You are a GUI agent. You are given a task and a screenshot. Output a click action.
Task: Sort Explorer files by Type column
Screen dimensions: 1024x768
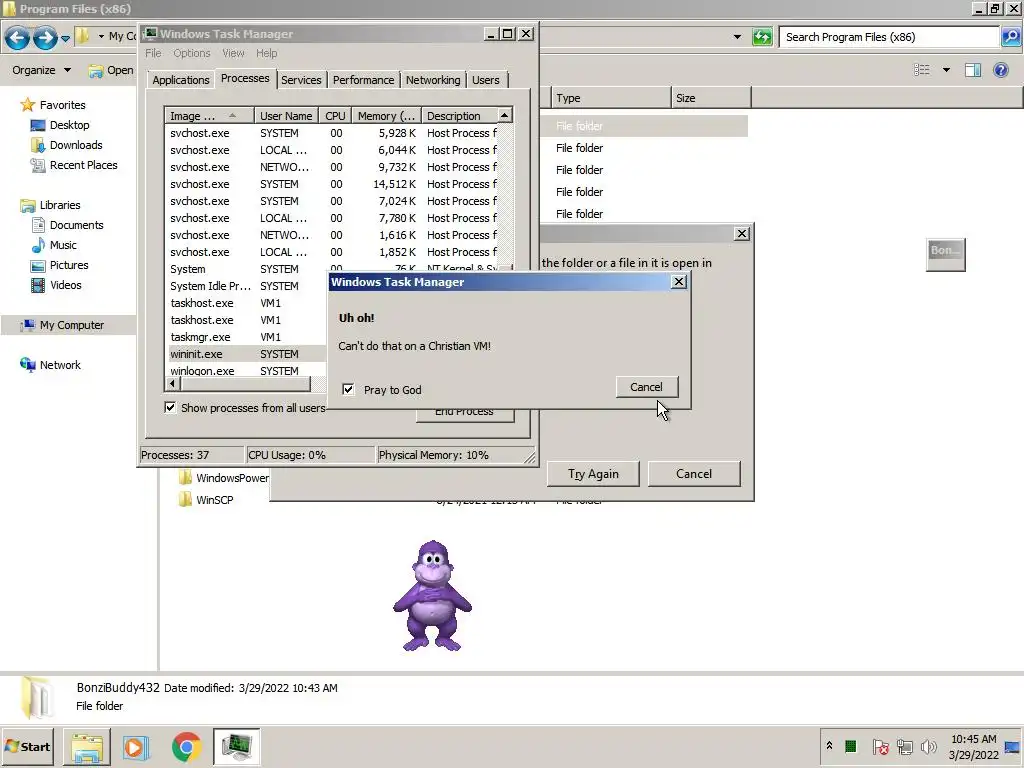coord(611,98)
